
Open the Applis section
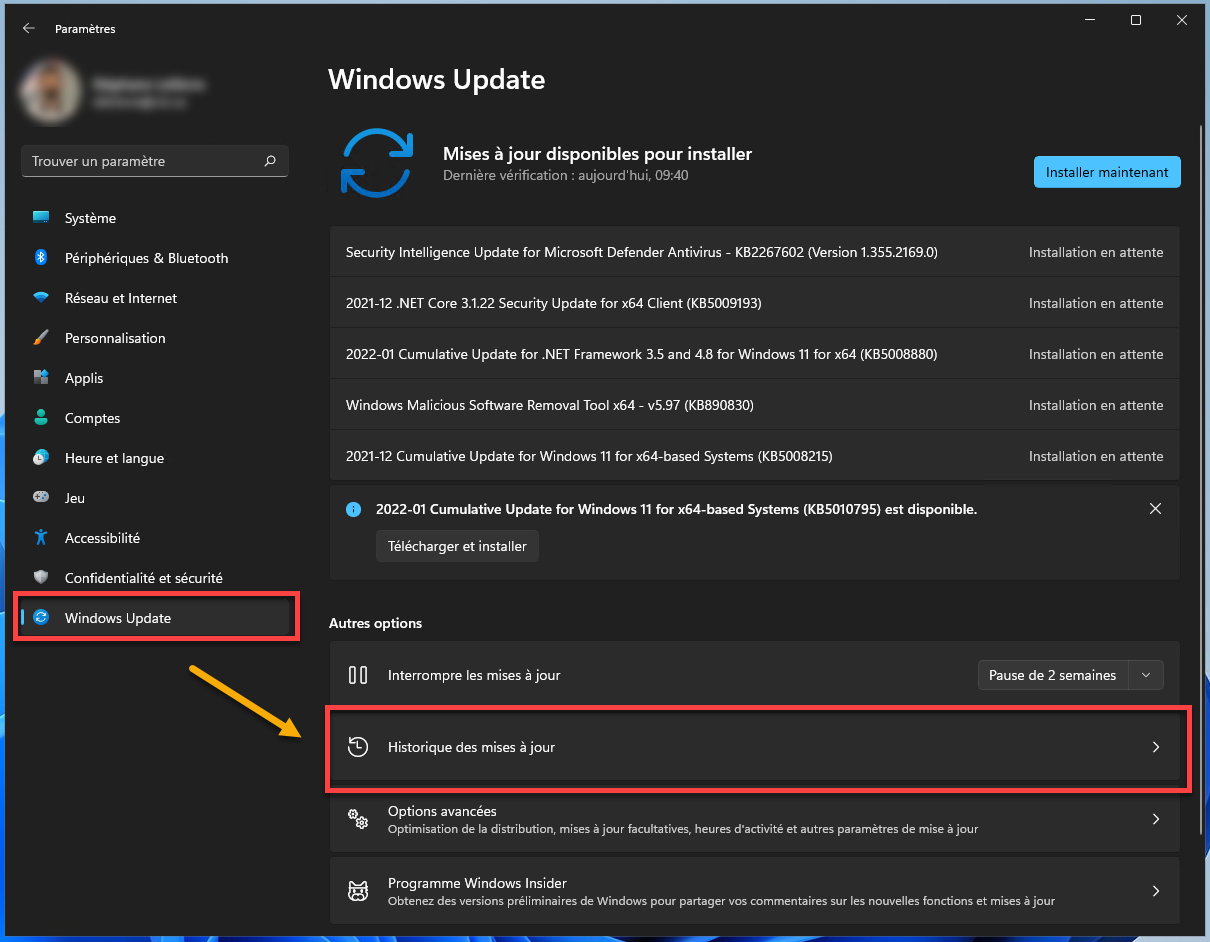click(x=155, y=378)
